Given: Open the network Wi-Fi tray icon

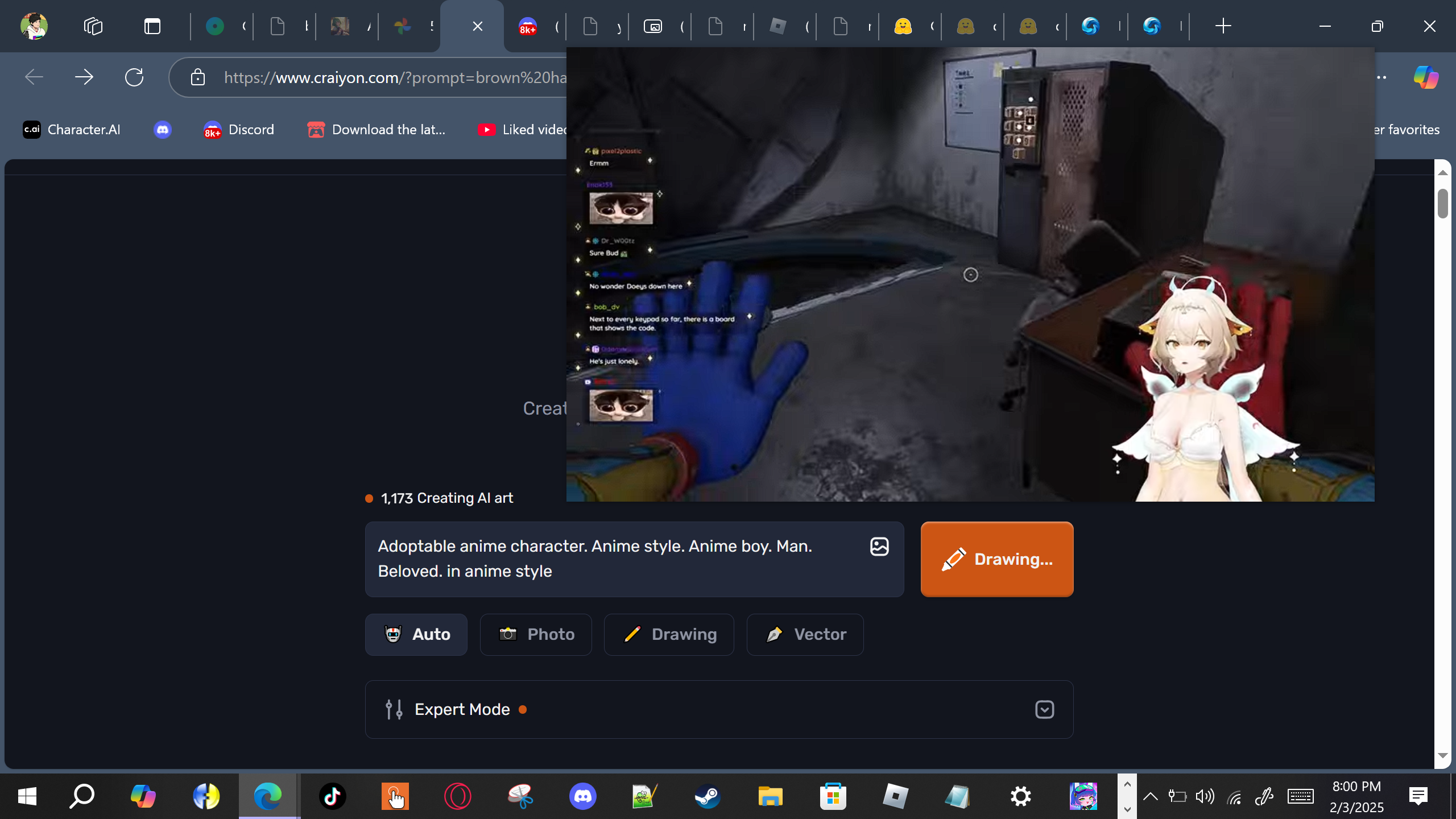Looking at the screenshot, I should click(1234, 797).
